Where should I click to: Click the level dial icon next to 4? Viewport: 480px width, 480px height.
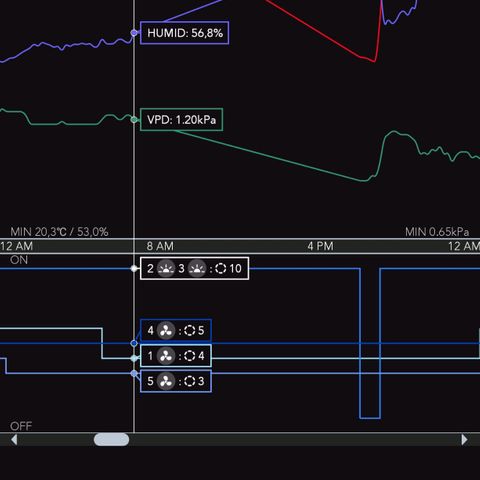pyautogui.click(x=189, y=356)
